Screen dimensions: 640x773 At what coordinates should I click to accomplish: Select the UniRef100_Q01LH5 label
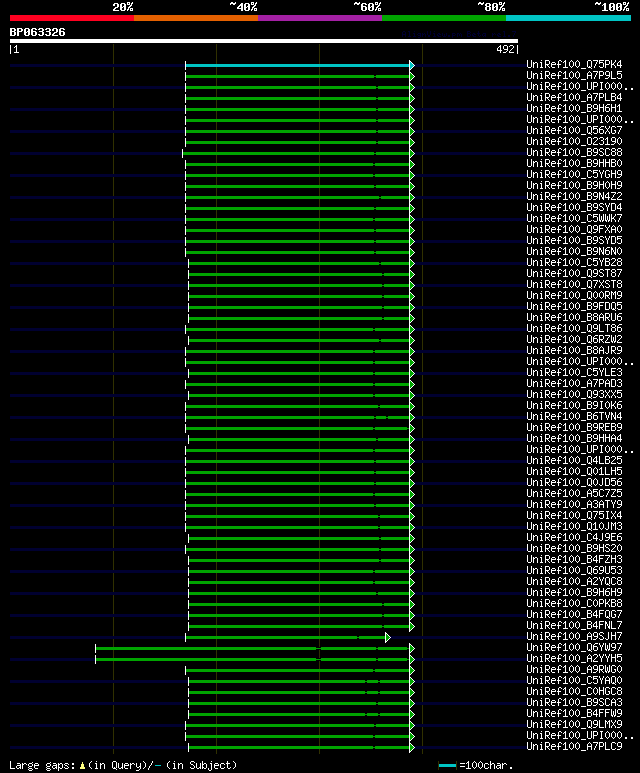point(574,471)
